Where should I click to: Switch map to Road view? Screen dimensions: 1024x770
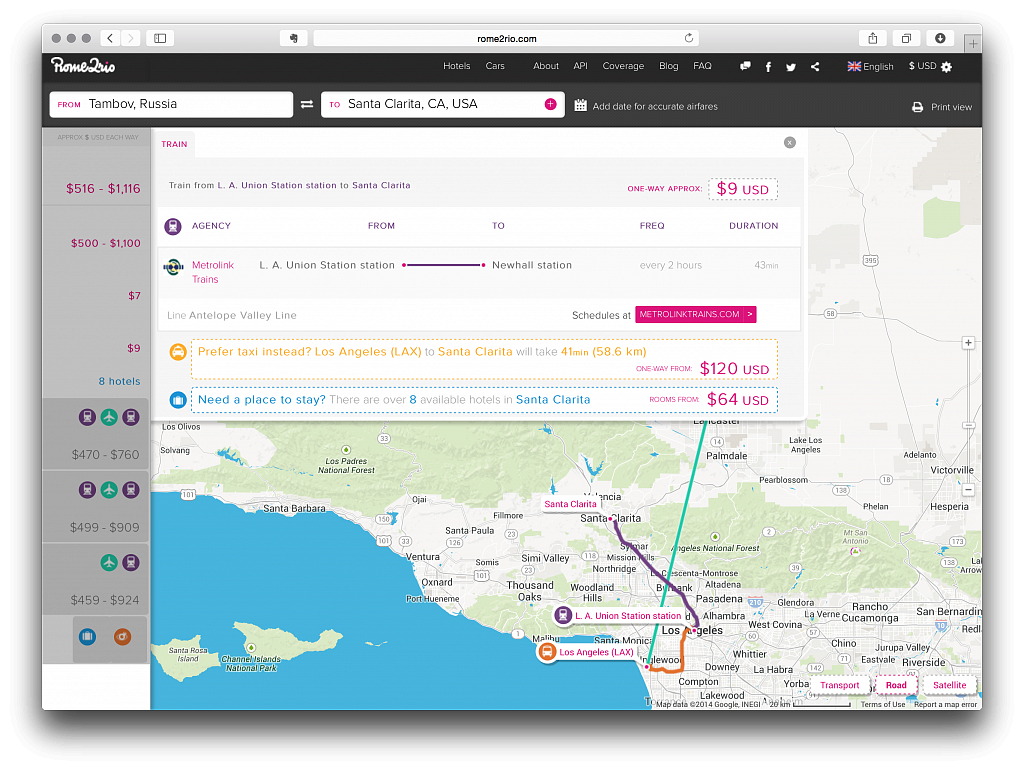click(x=896, y=685)
